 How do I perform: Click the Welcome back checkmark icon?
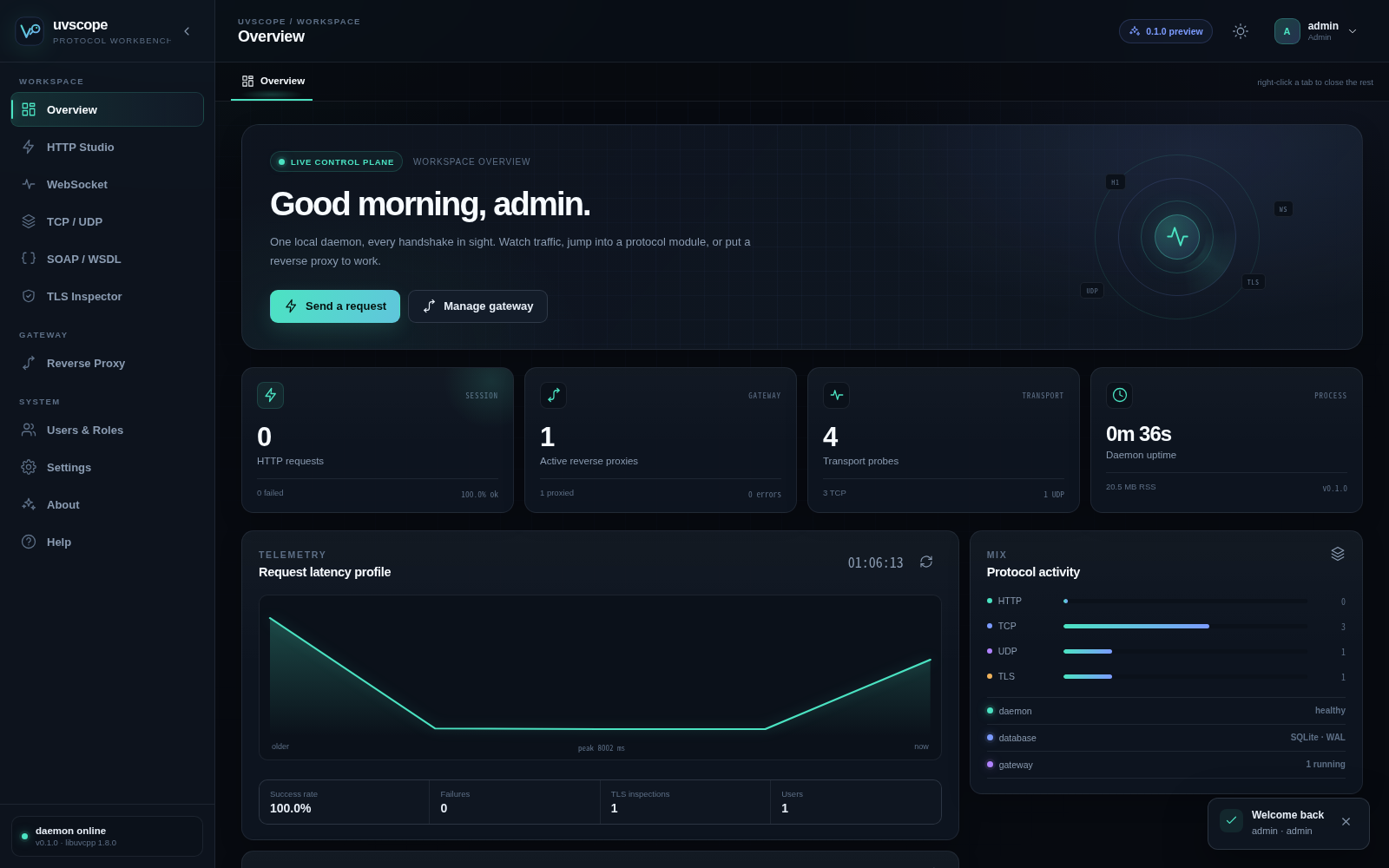[1231, 820]
